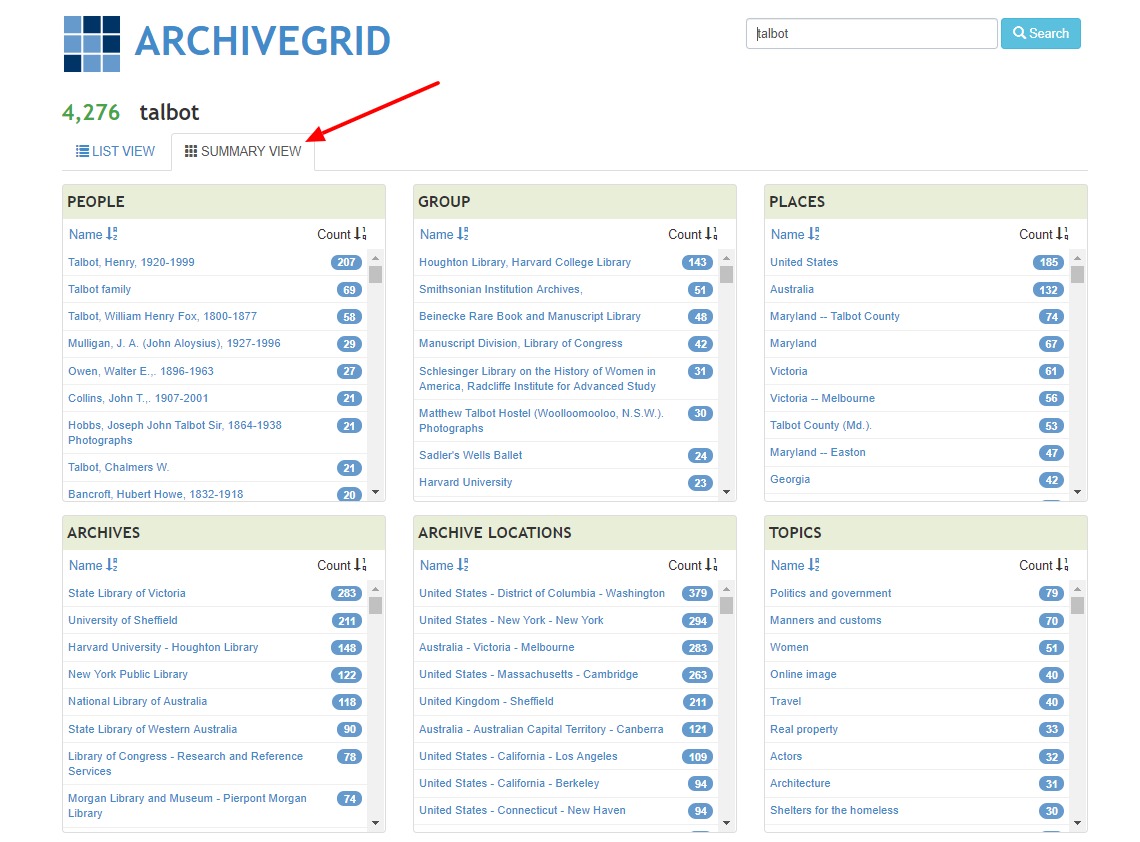This screenshot has height=842, width=1140.
Task: Click the 211 badge for University of Sheffield
Action: (x=346, y=620)
